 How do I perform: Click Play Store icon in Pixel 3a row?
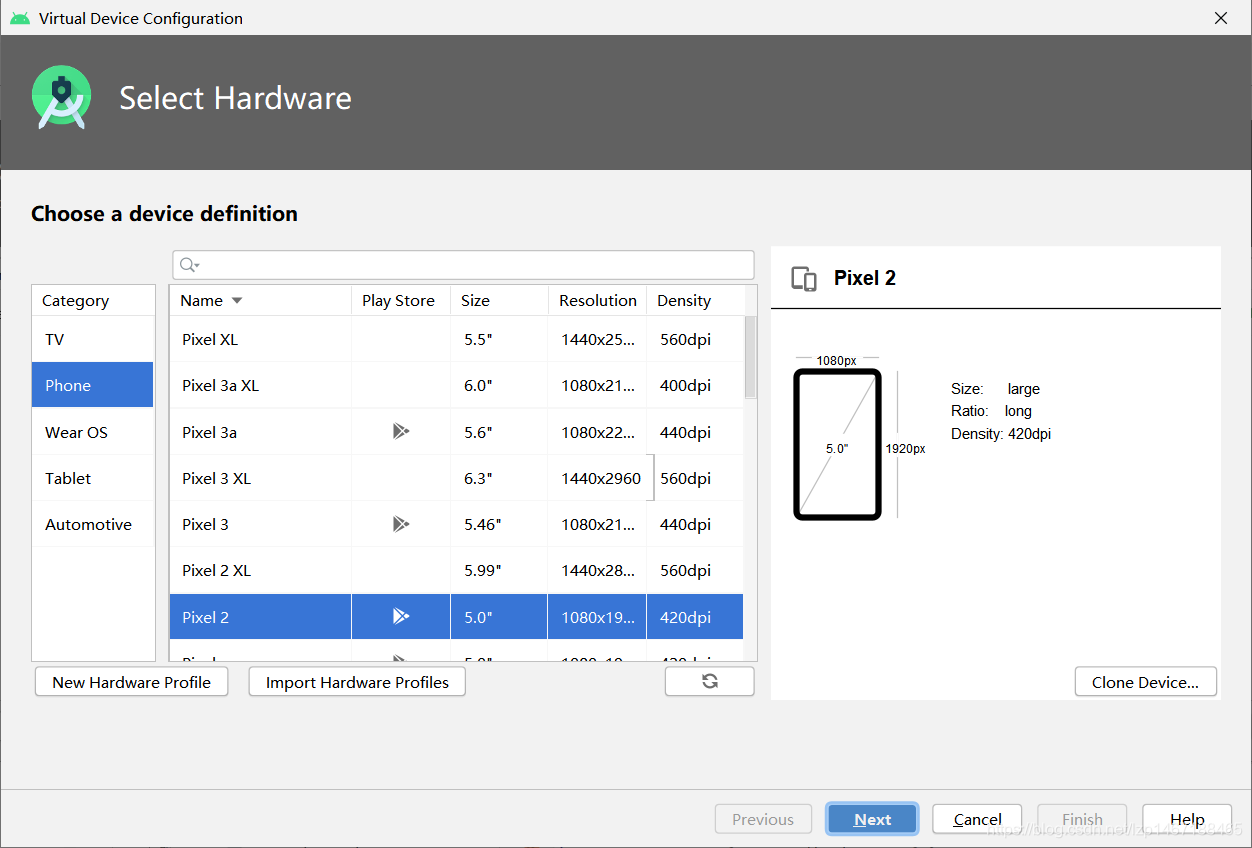pyautogui.click(x=401, y=432)
